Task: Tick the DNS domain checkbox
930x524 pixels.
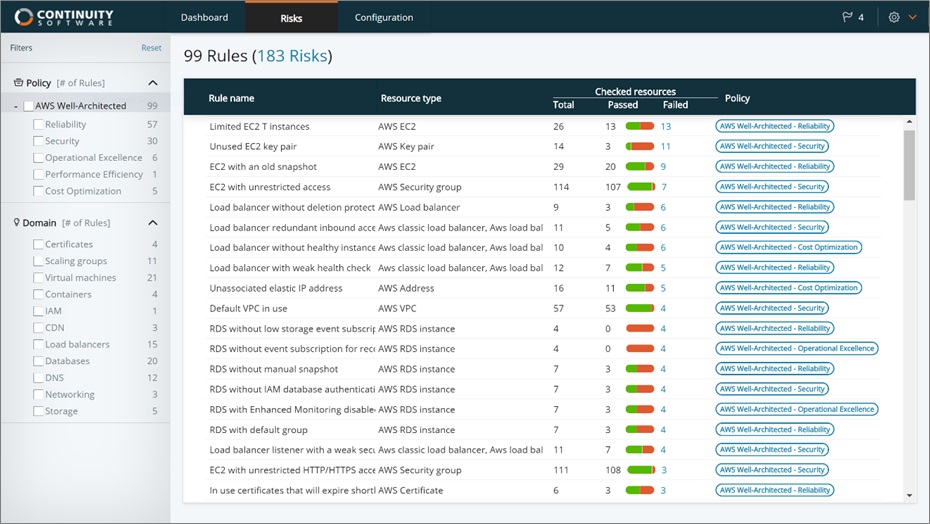Action: (x=38, y=377)
